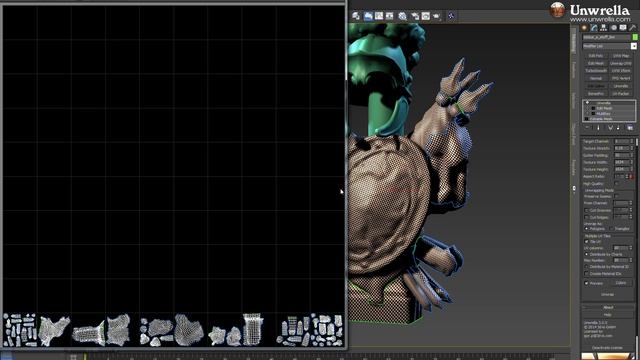Click the teapot render production icon

click(x=437, y=16)
